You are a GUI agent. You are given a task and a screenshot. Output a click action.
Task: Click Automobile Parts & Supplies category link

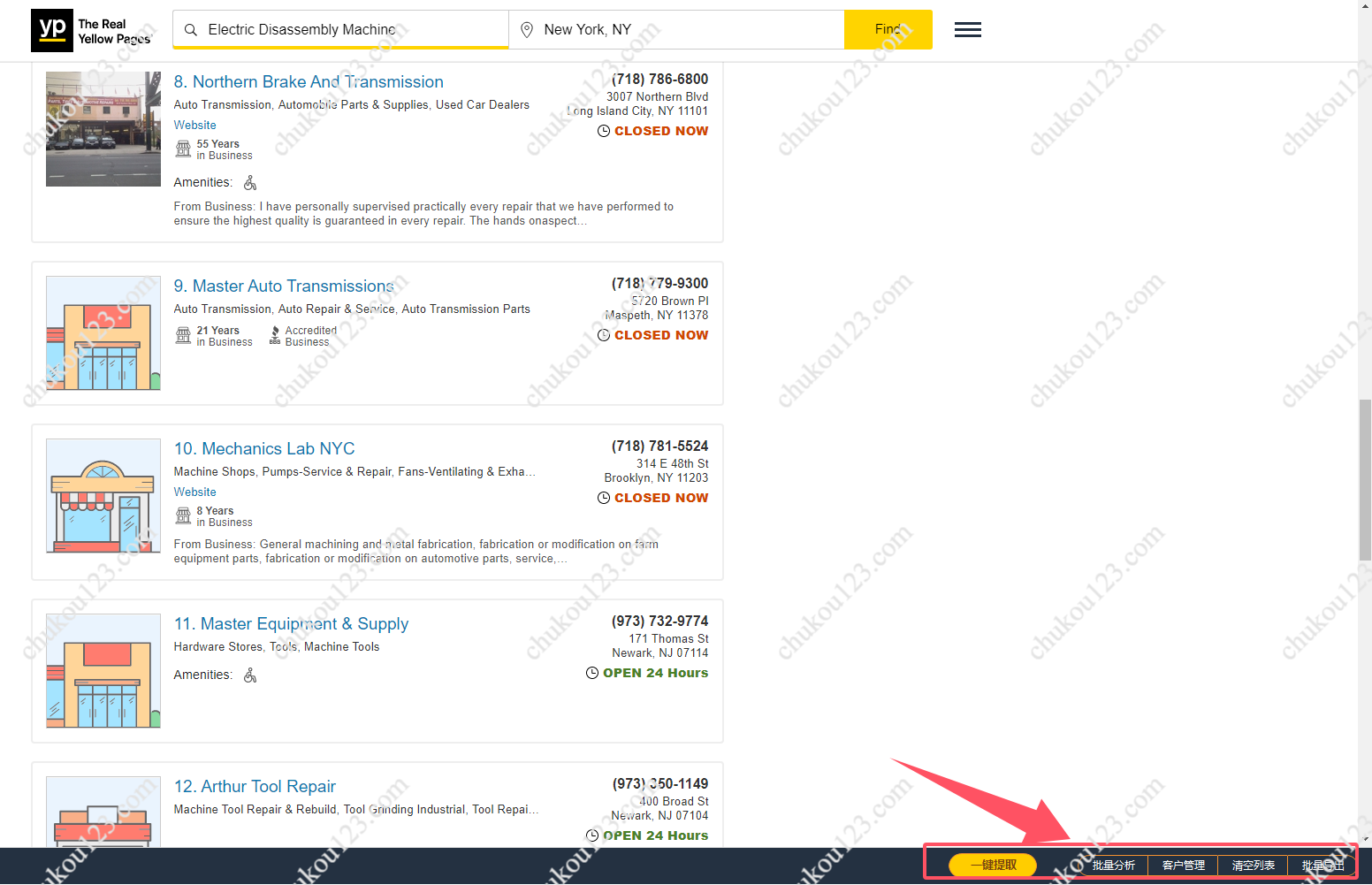(x=354, y=105)
